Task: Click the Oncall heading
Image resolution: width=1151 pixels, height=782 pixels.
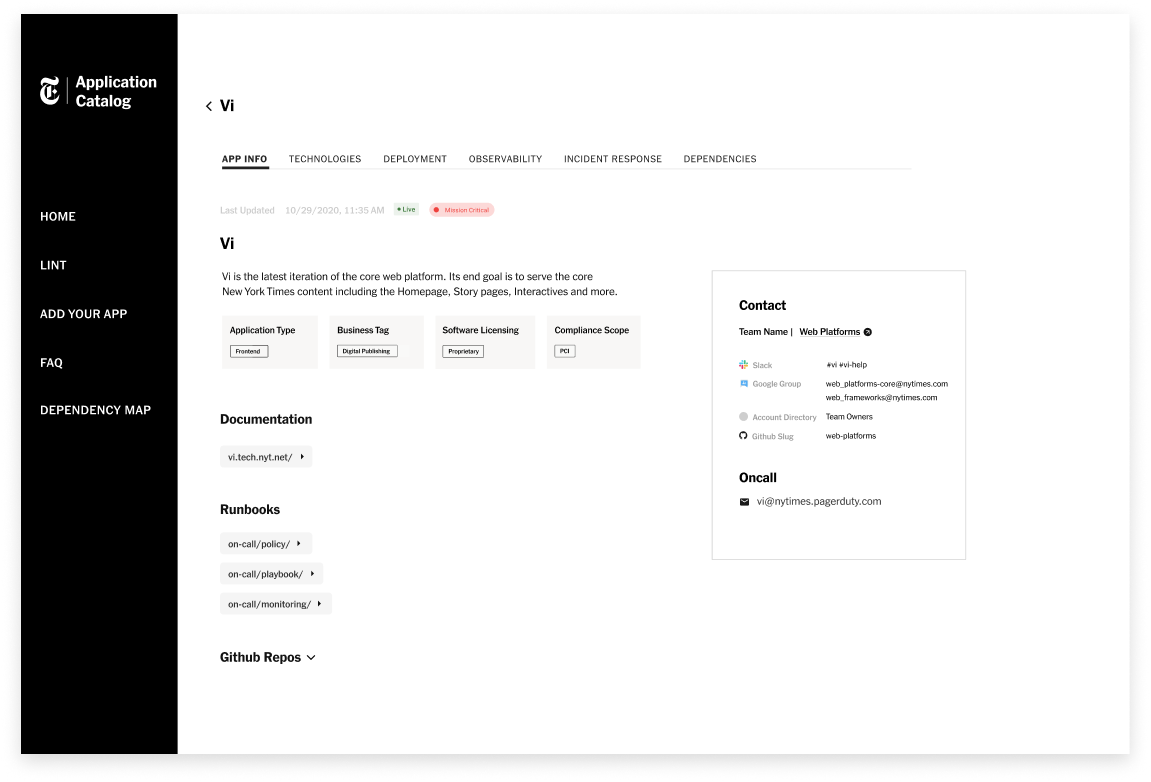Action: pos(758,477)
